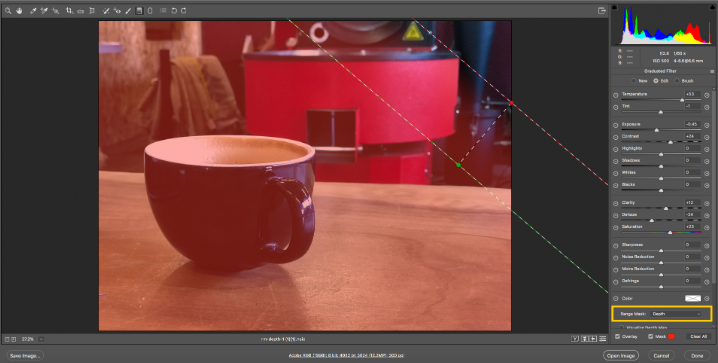
Task: Click the Save Image button
Action: point(25,356)
